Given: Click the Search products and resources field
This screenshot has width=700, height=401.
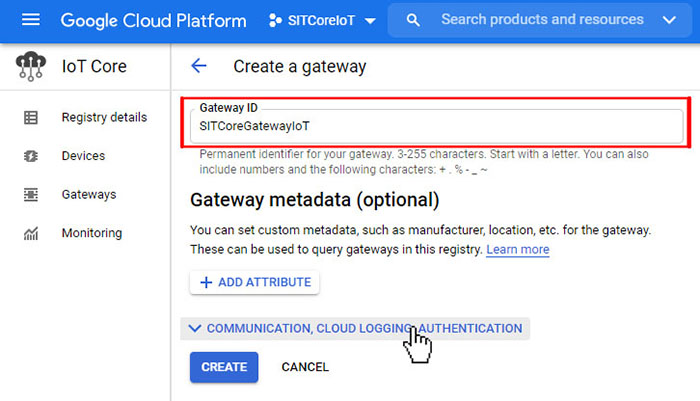Looking at the screenshot, I should click(x=542, y=20).
